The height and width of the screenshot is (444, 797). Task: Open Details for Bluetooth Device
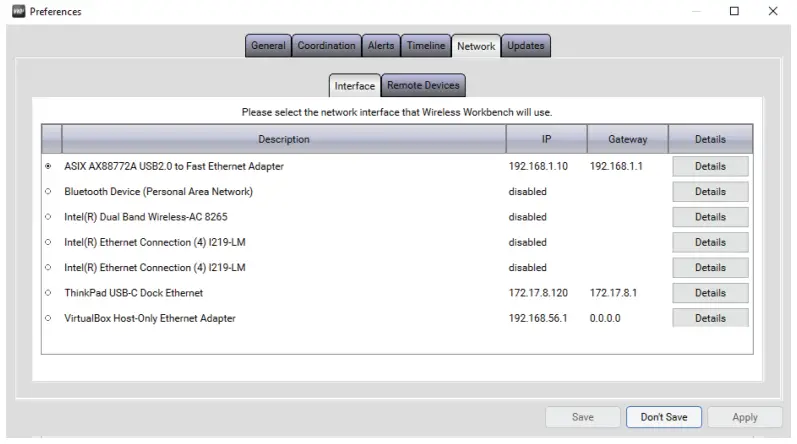(710, 192)
